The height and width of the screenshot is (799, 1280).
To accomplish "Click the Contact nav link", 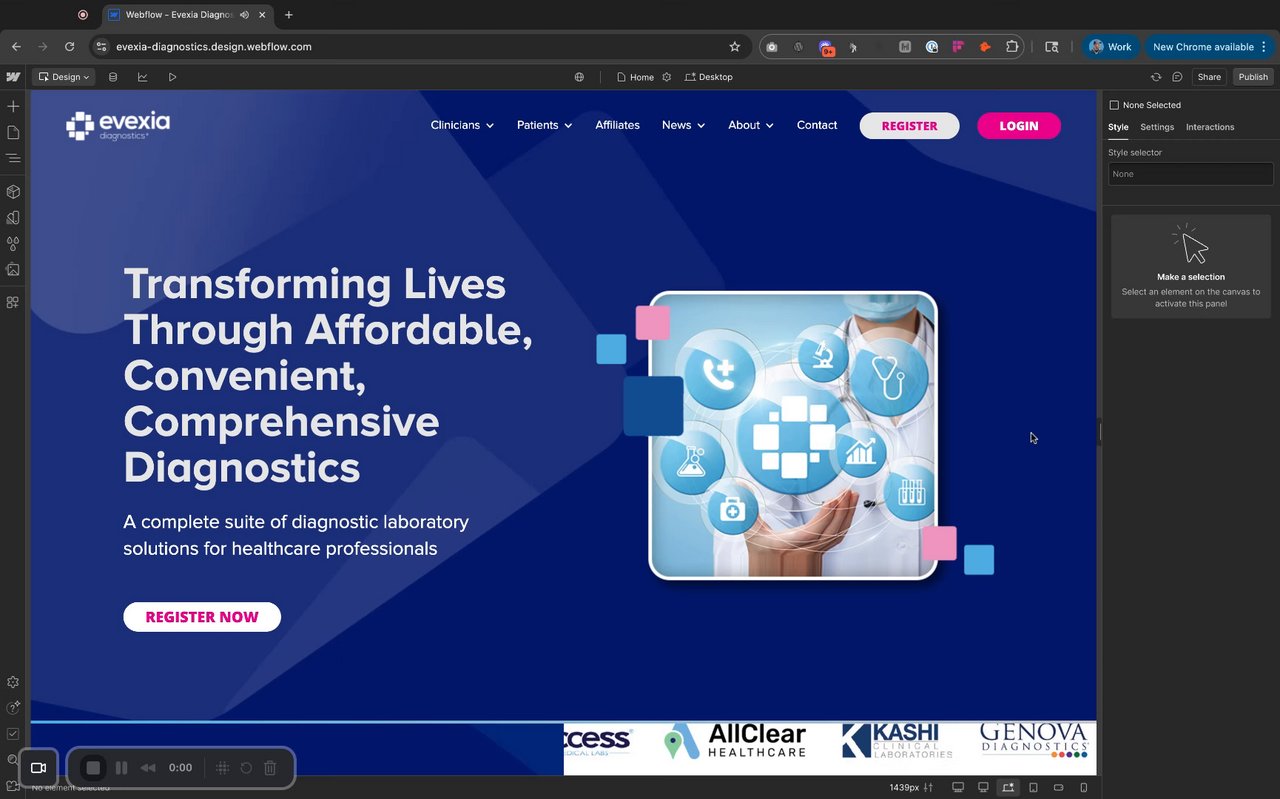I will point(817,125).
